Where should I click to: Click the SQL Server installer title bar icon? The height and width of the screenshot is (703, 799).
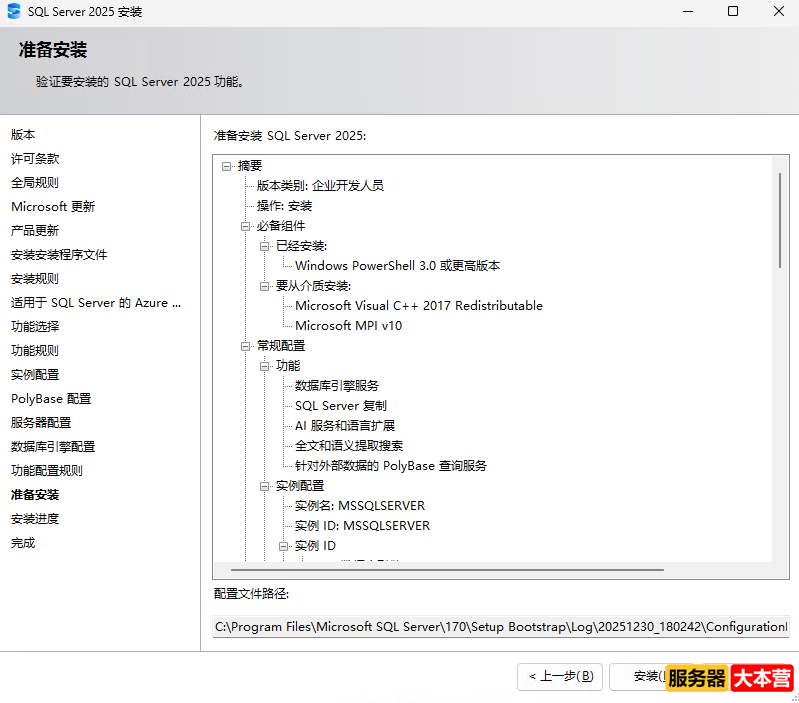click(x=14, y=11)
